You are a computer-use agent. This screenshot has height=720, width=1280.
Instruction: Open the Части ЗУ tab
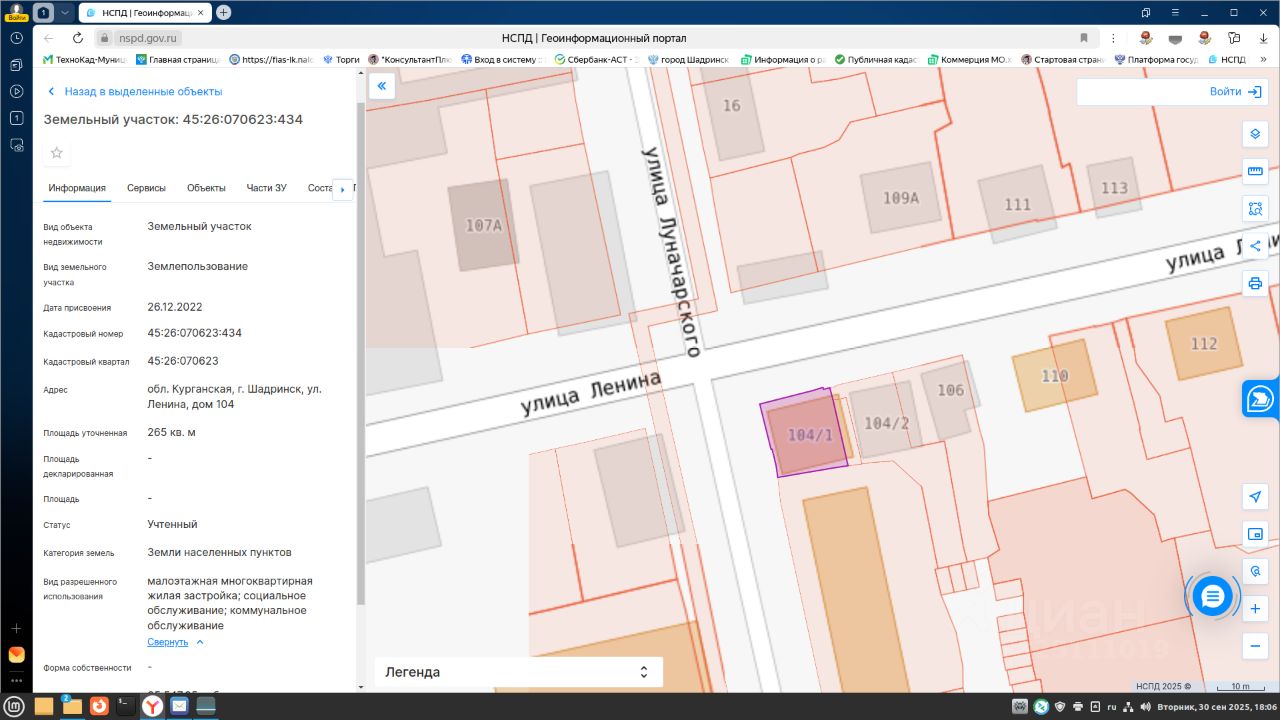coord(266,188)
